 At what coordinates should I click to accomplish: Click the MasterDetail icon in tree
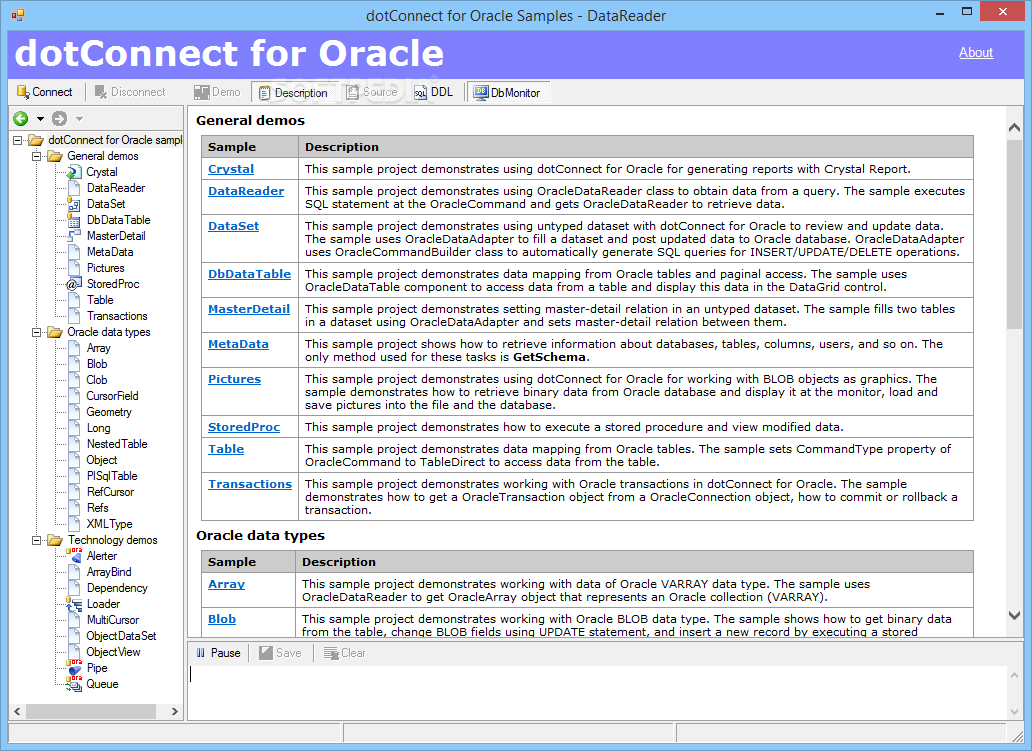click(x=74, y=236)
